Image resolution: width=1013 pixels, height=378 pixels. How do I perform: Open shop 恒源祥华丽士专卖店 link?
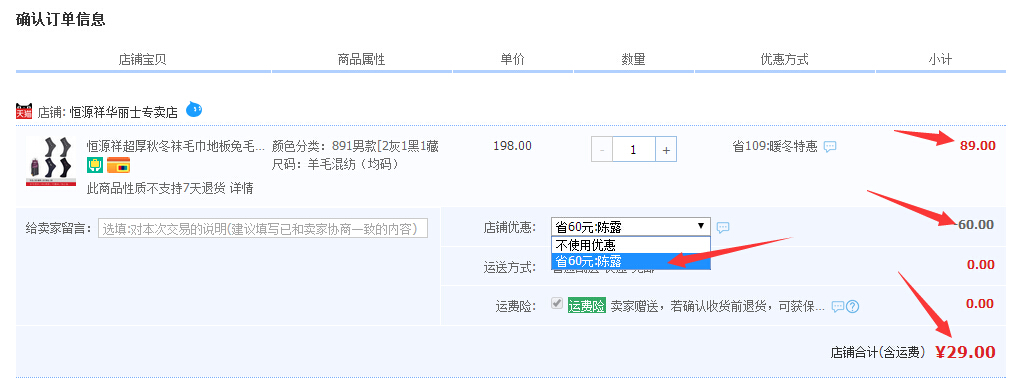pyautogui.click(x=123, y=112)
